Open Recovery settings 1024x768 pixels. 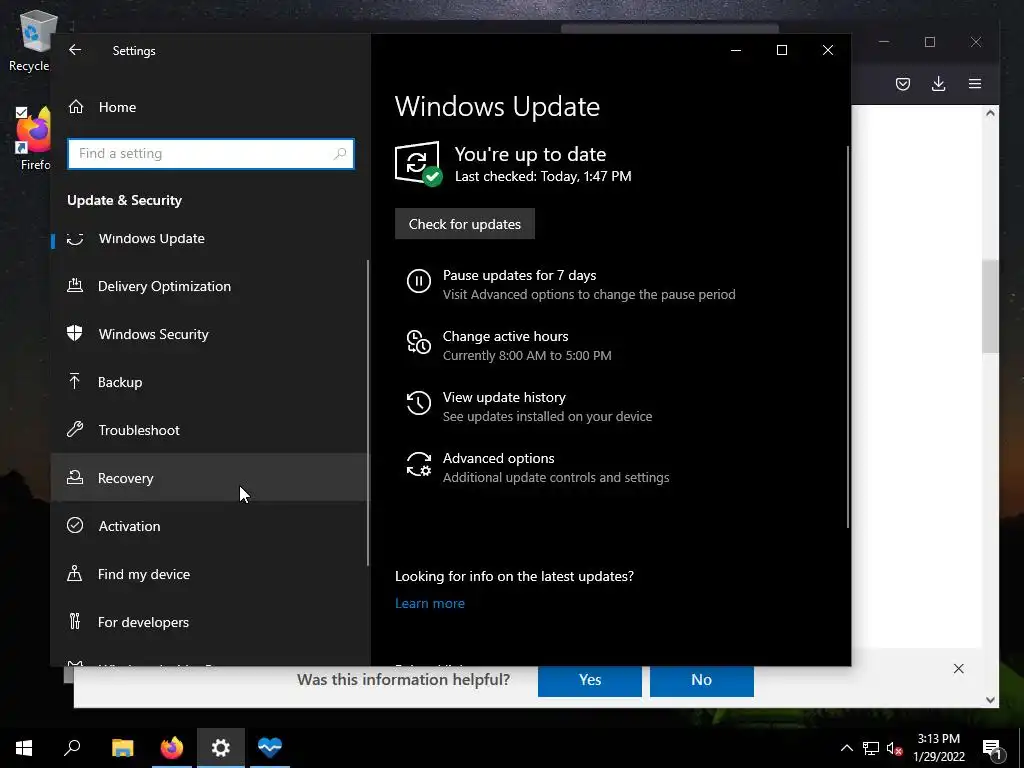click(210, 478)
